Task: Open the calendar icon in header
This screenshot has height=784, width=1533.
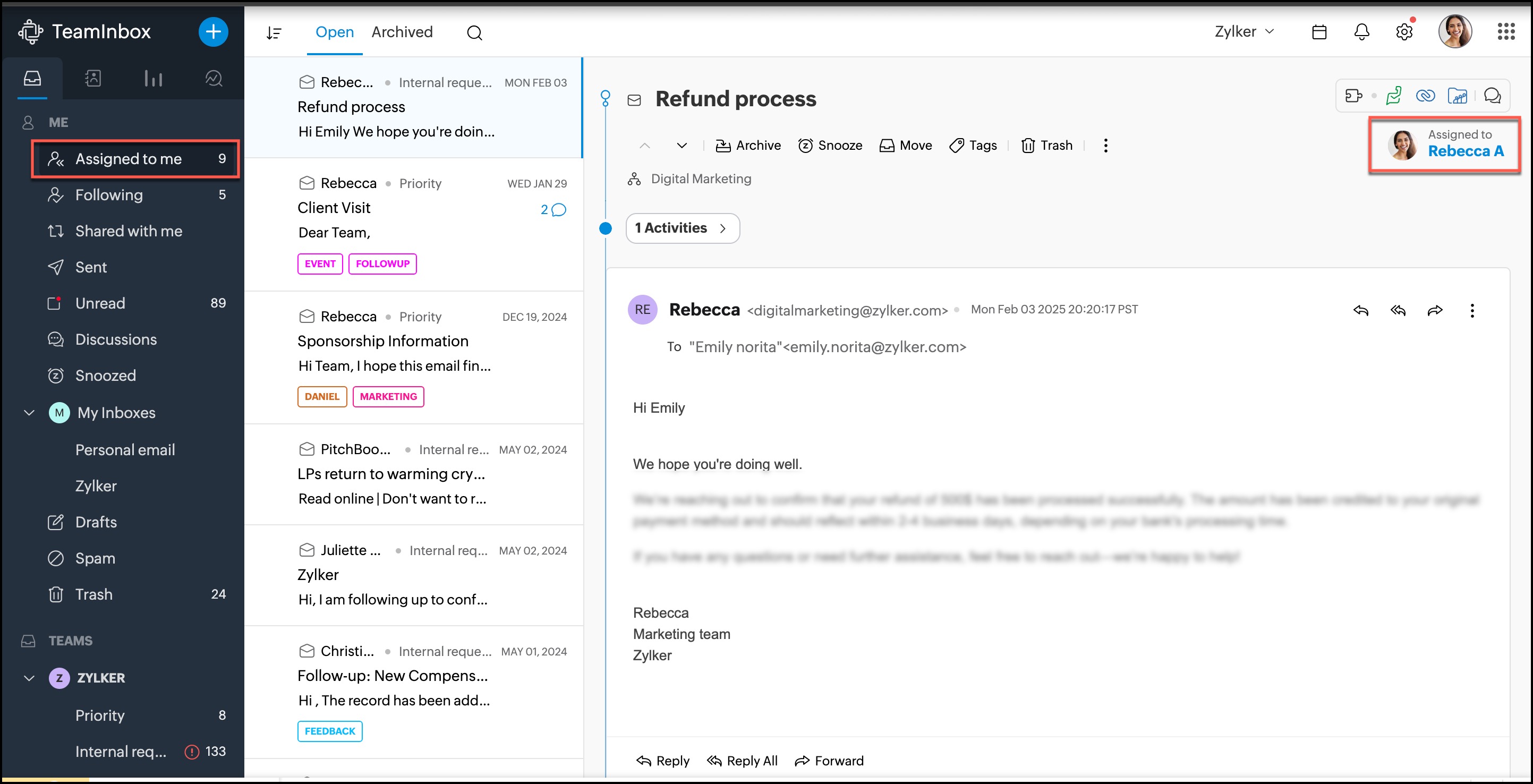Action: click(1319, 32)
